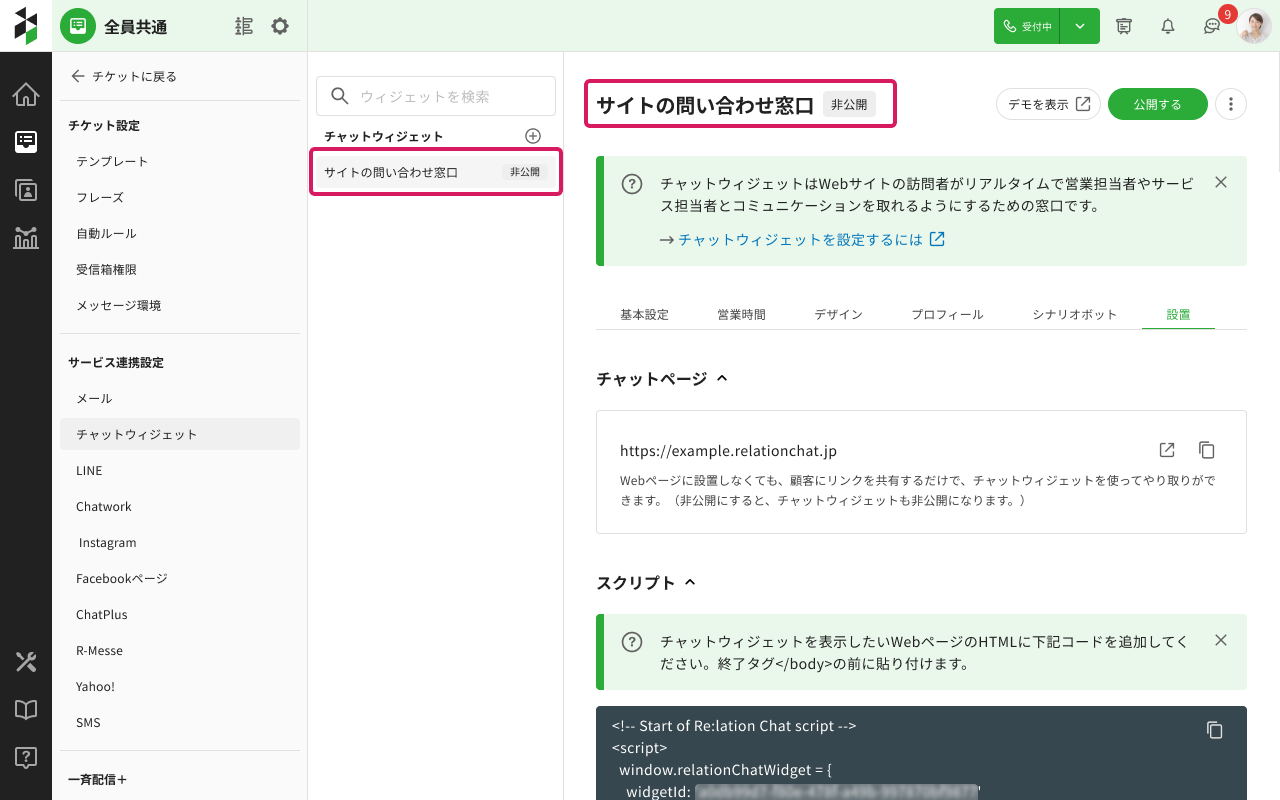Viewport: 1280px width, 800px height.
Task: Open the 受付中 status dropdown arrow
Action: (1080, 27)
